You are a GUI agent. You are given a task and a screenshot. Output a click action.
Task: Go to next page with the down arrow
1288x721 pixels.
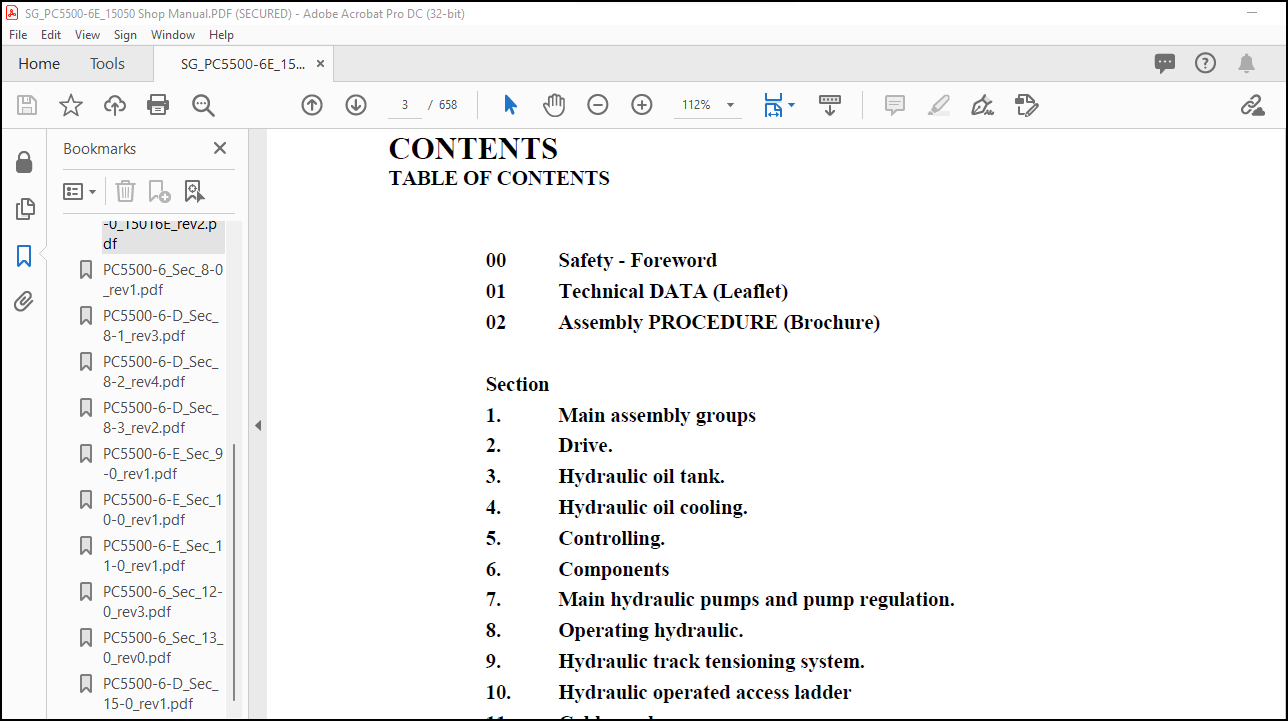356,105
